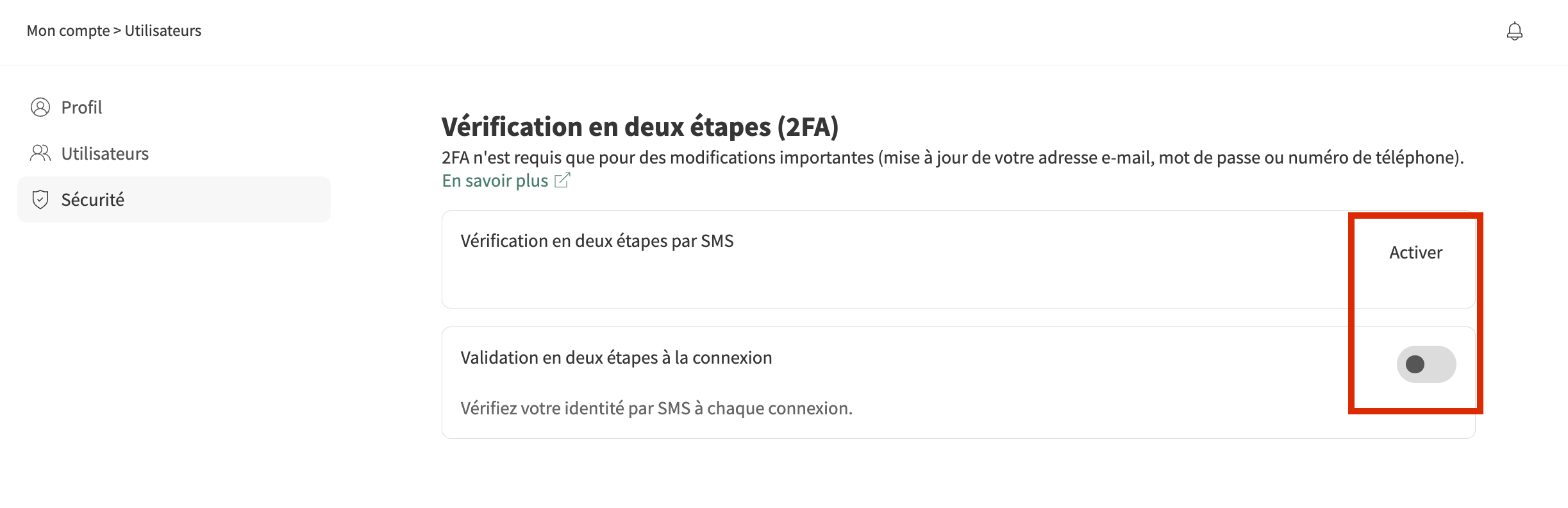Click the Vérification en deux étapes par SMS label
Screen dimensions: 1568x508
click(x=597, y=241)
